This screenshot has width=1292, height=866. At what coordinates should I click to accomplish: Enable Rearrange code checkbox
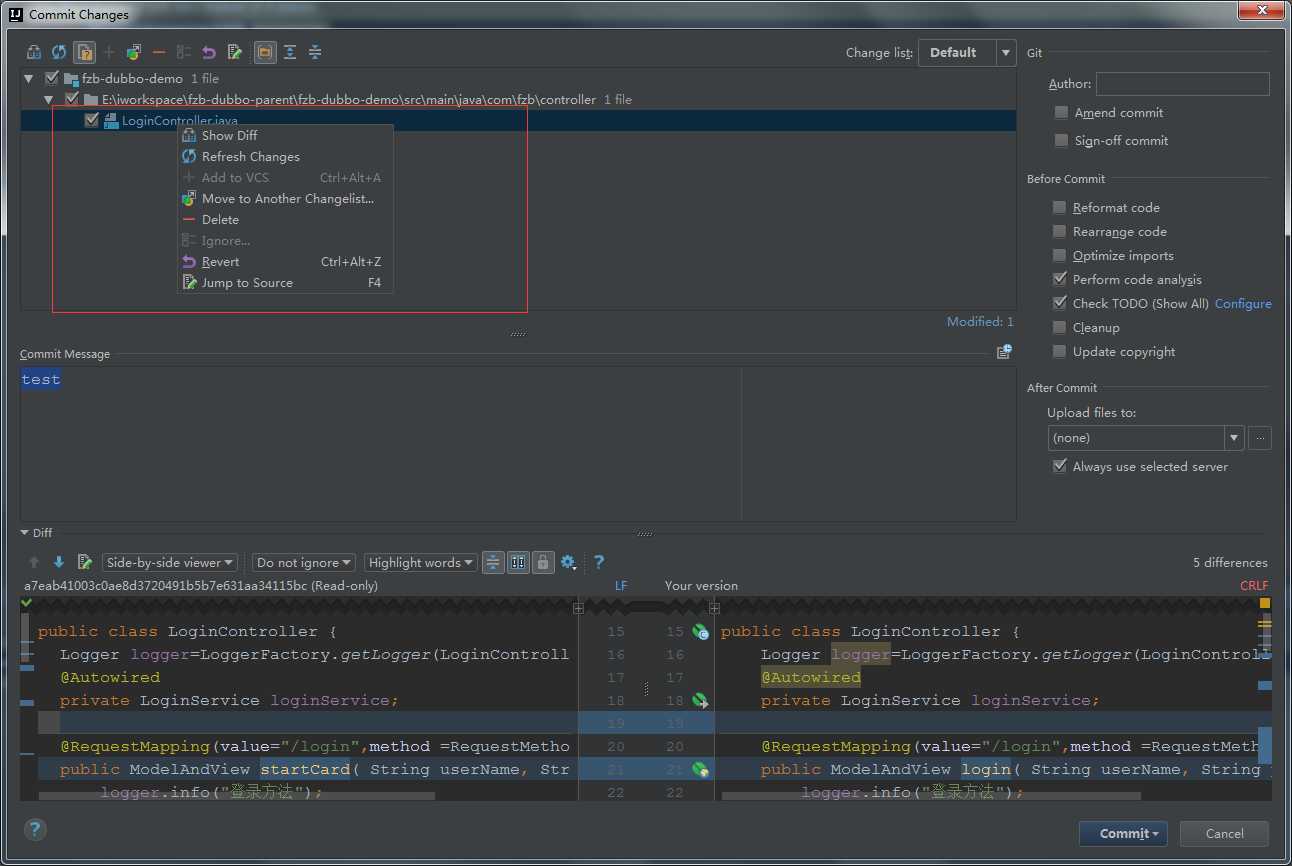point(1059,231)
